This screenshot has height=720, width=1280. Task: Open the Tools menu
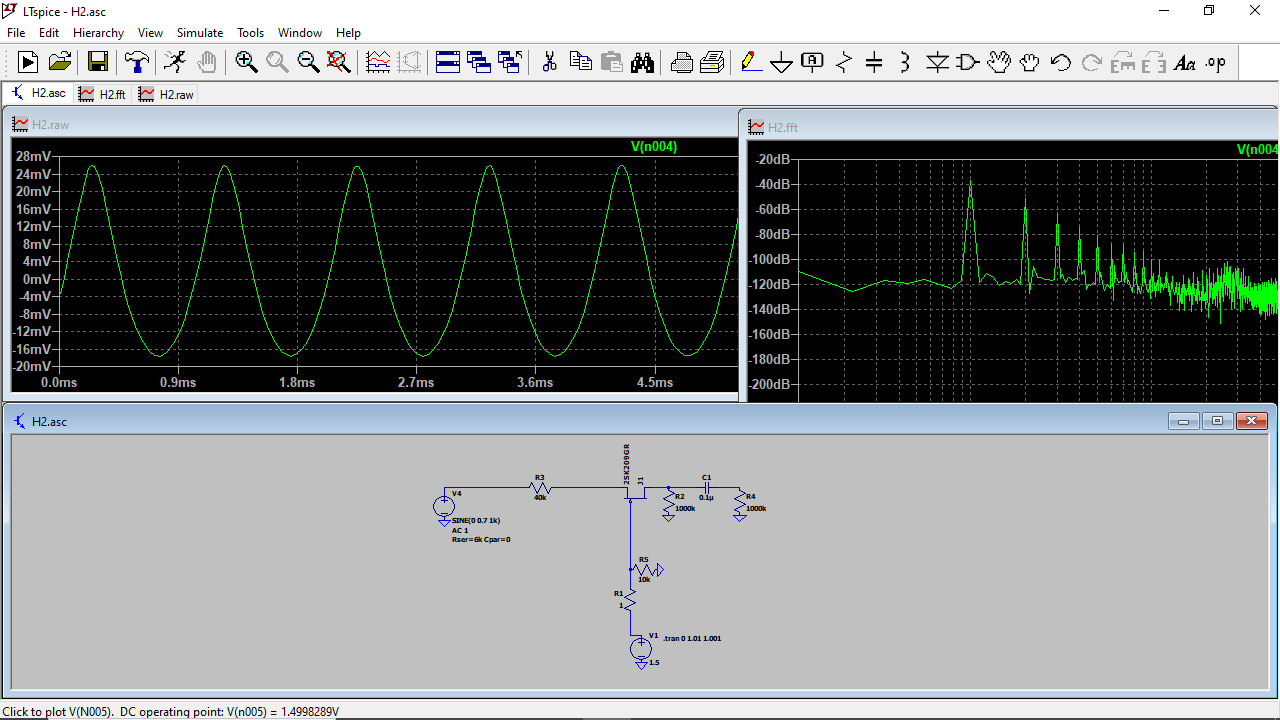250,33
